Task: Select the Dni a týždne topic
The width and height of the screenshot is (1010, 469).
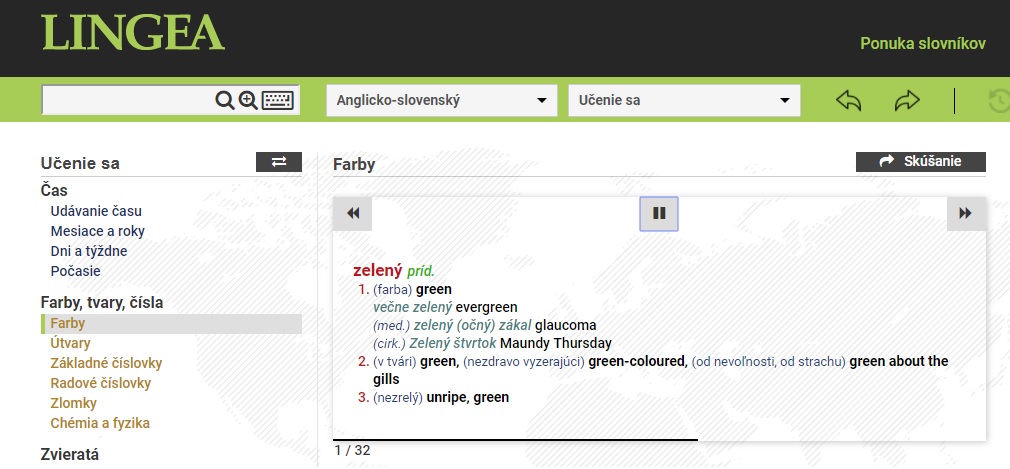Action: tap(89, 251)
